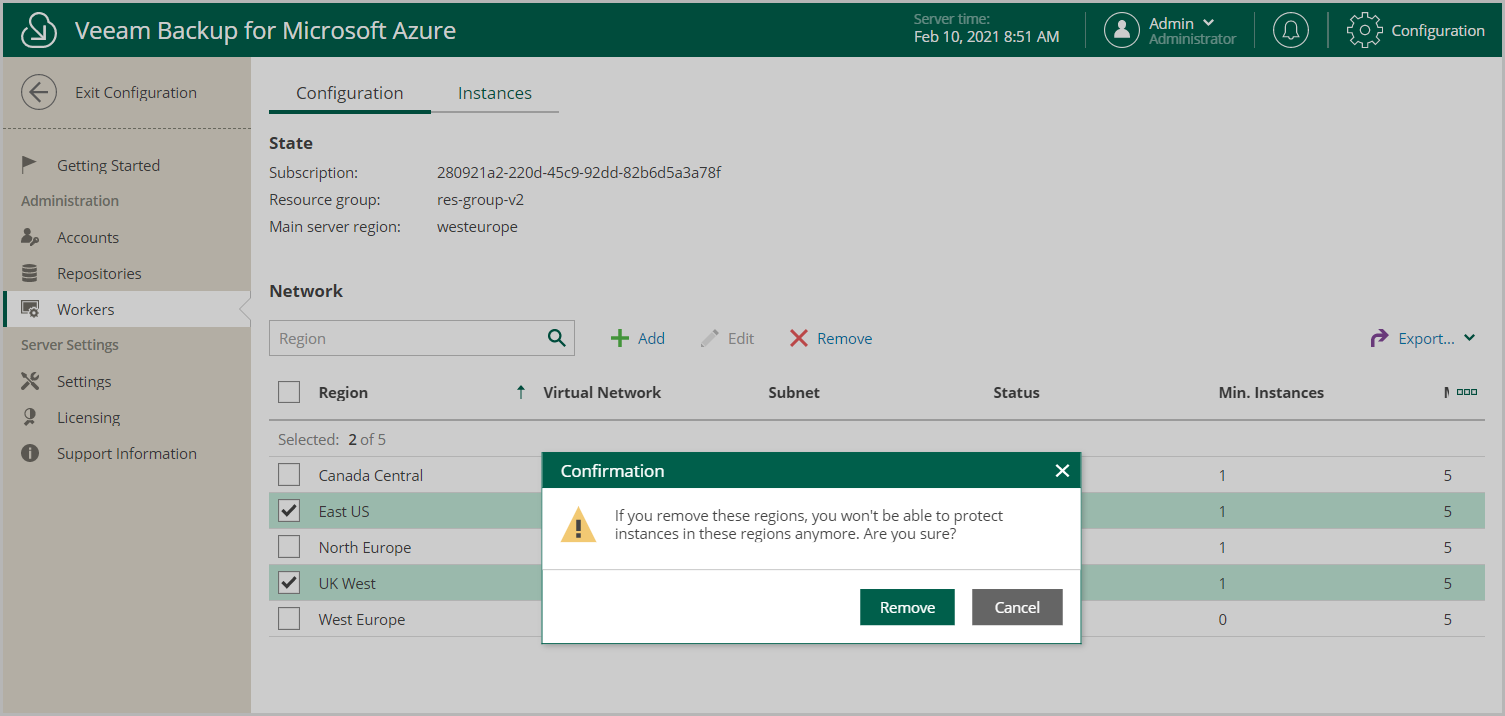Open Settings in sidebar
Image resolution: width=1505 pixels, height=716 pixels.
point(84,381)
